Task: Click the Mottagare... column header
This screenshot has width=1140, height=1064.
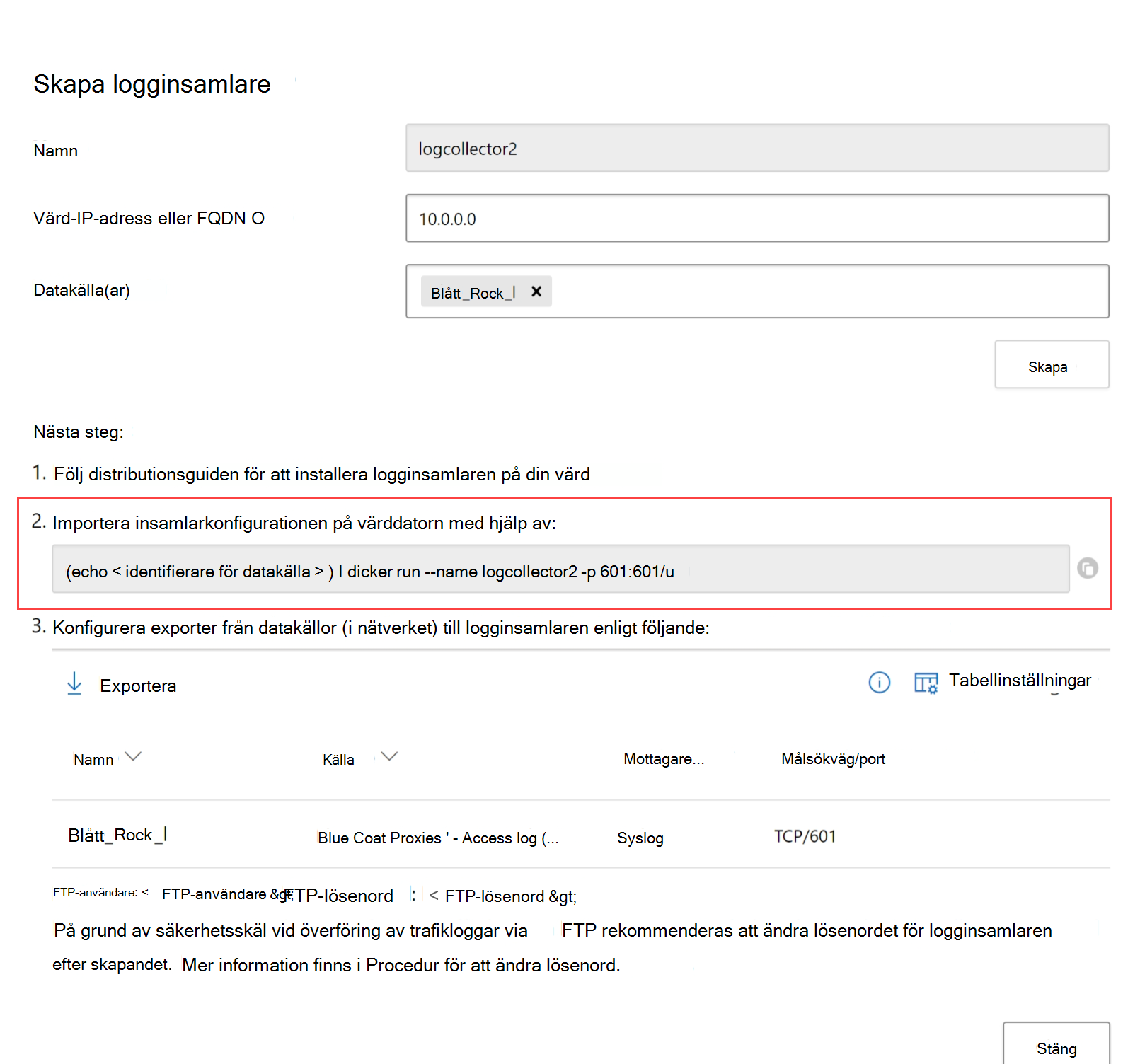Action: tap(664, 759)
